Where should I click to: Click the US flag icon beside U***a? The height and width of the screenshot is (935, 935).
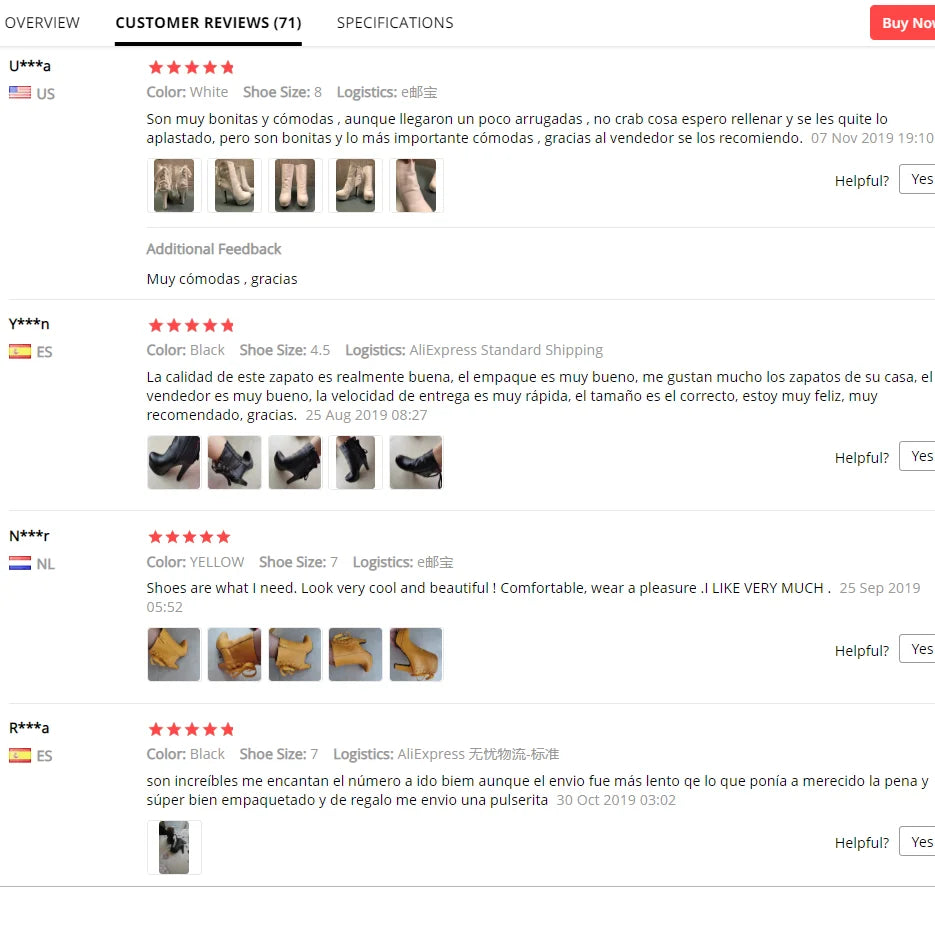tap(20, 92)
